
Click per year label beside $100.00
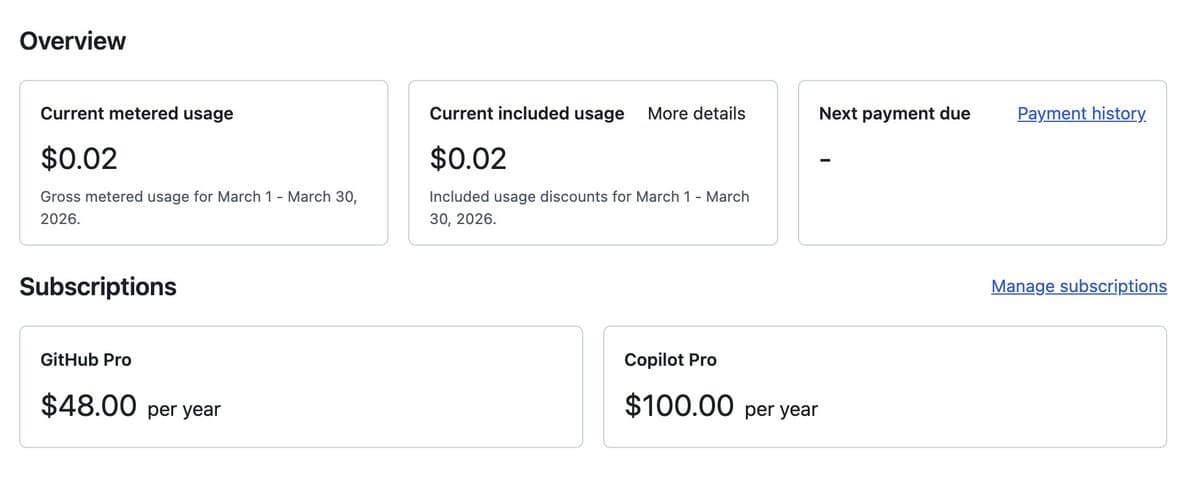(x=781, y=409)
